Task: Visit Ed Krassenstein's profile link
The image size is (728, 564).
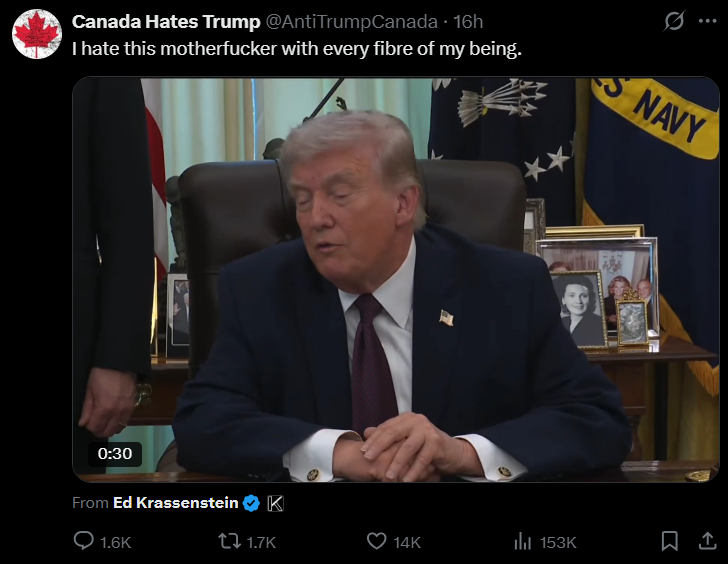Action: (176, 503)
